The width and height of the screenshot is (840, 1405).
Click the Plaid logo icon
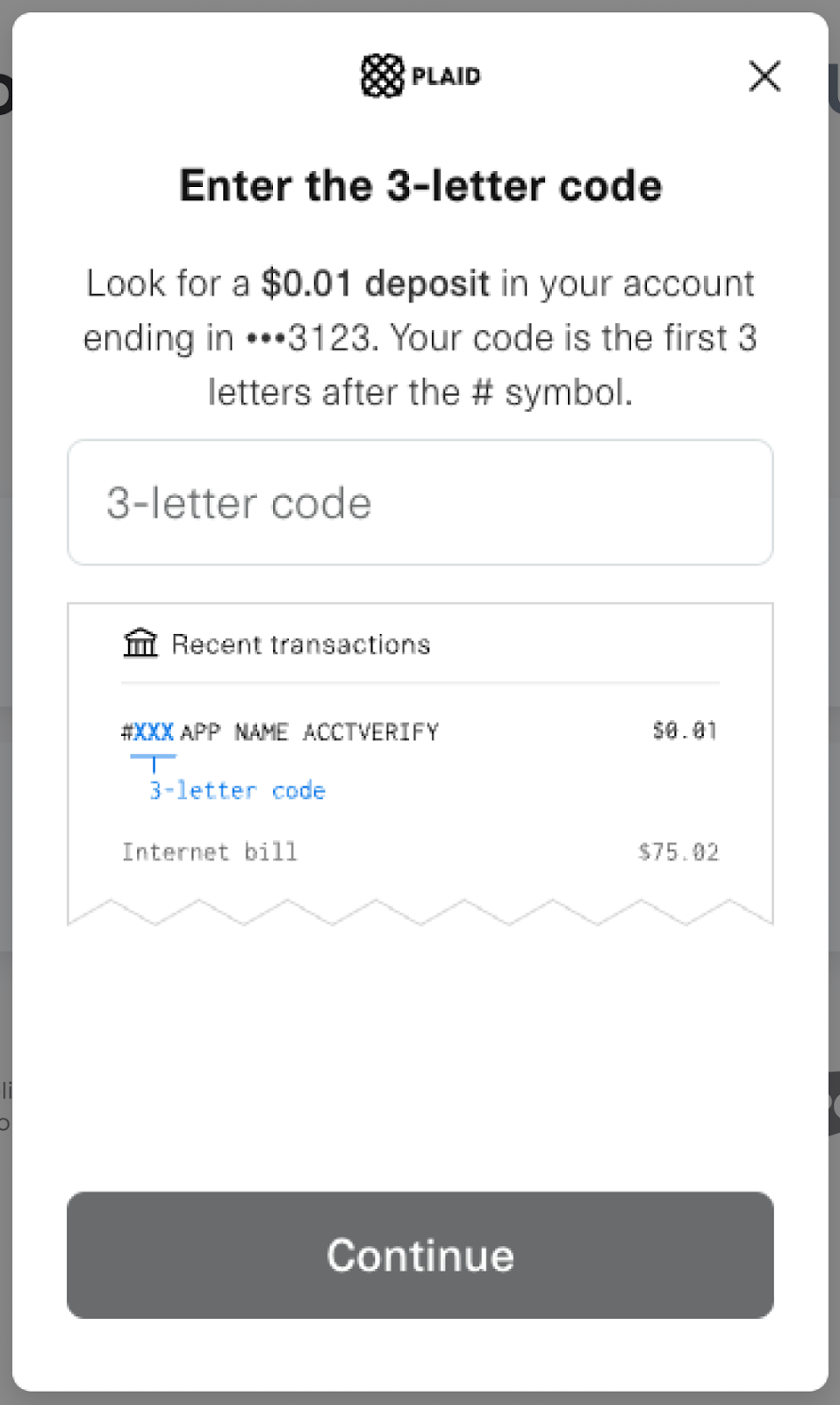click(383, 76)
